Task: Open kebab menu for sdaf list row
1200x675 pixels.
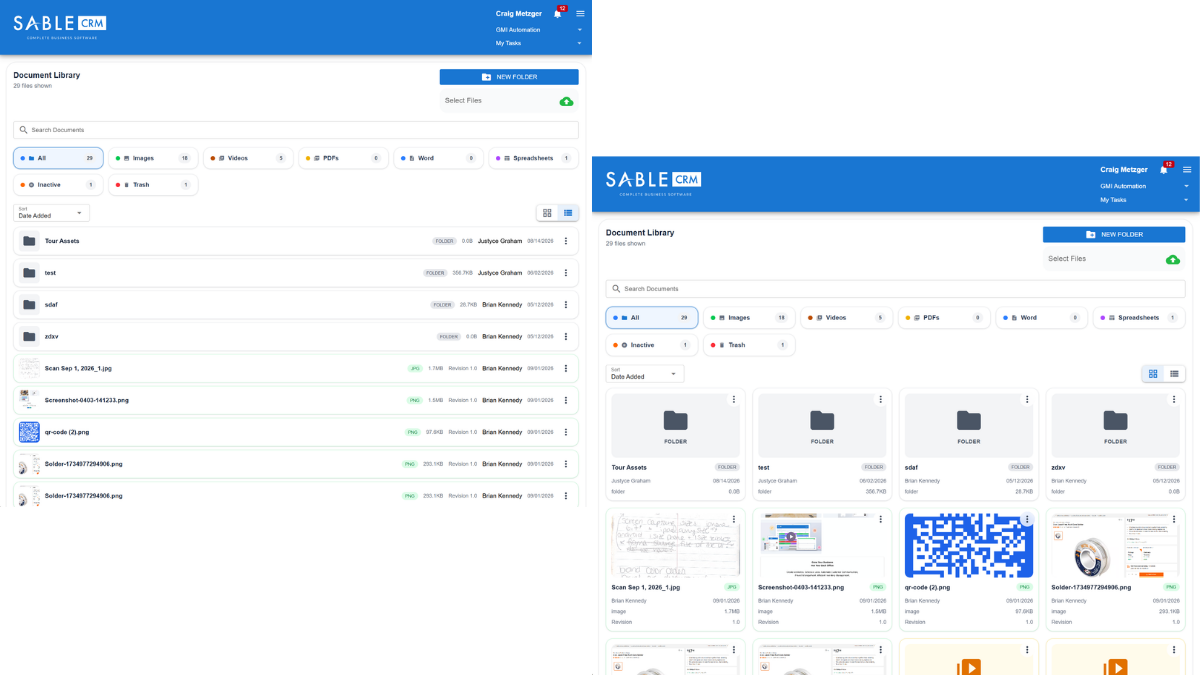Action: 566,304
